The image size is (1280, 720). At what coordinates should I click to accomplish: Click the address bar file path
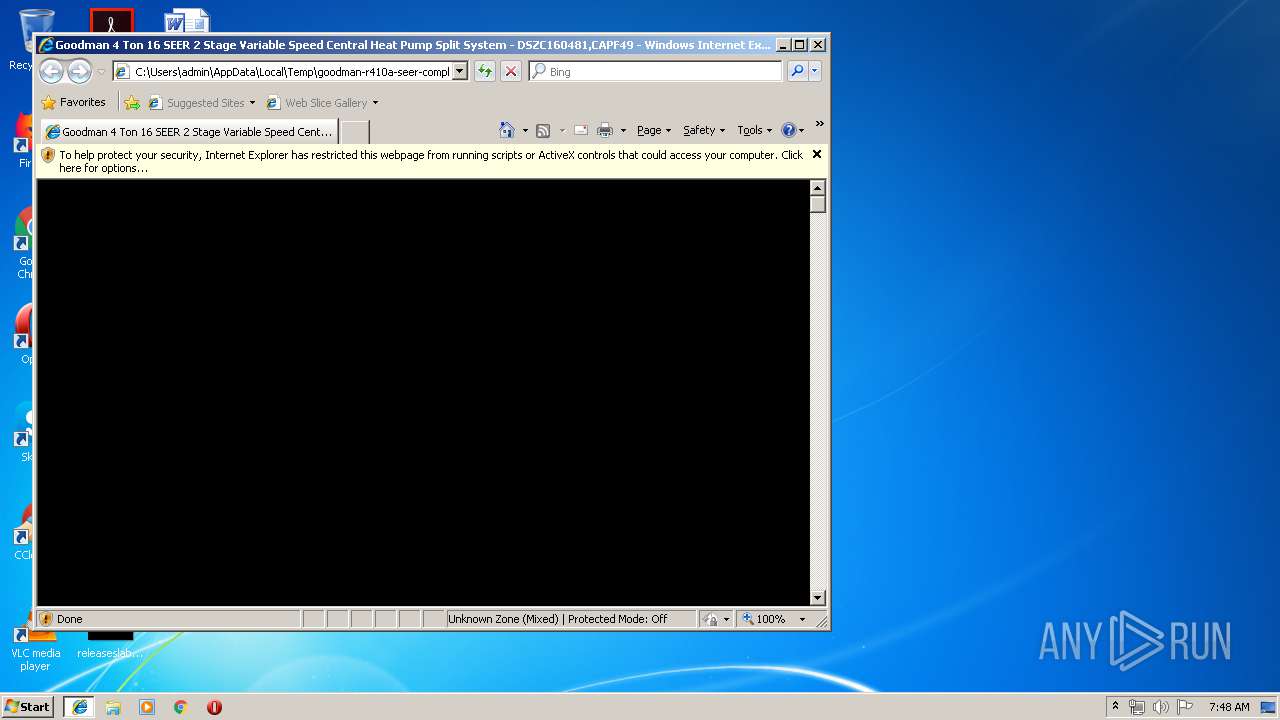click(x=292, y=72)
